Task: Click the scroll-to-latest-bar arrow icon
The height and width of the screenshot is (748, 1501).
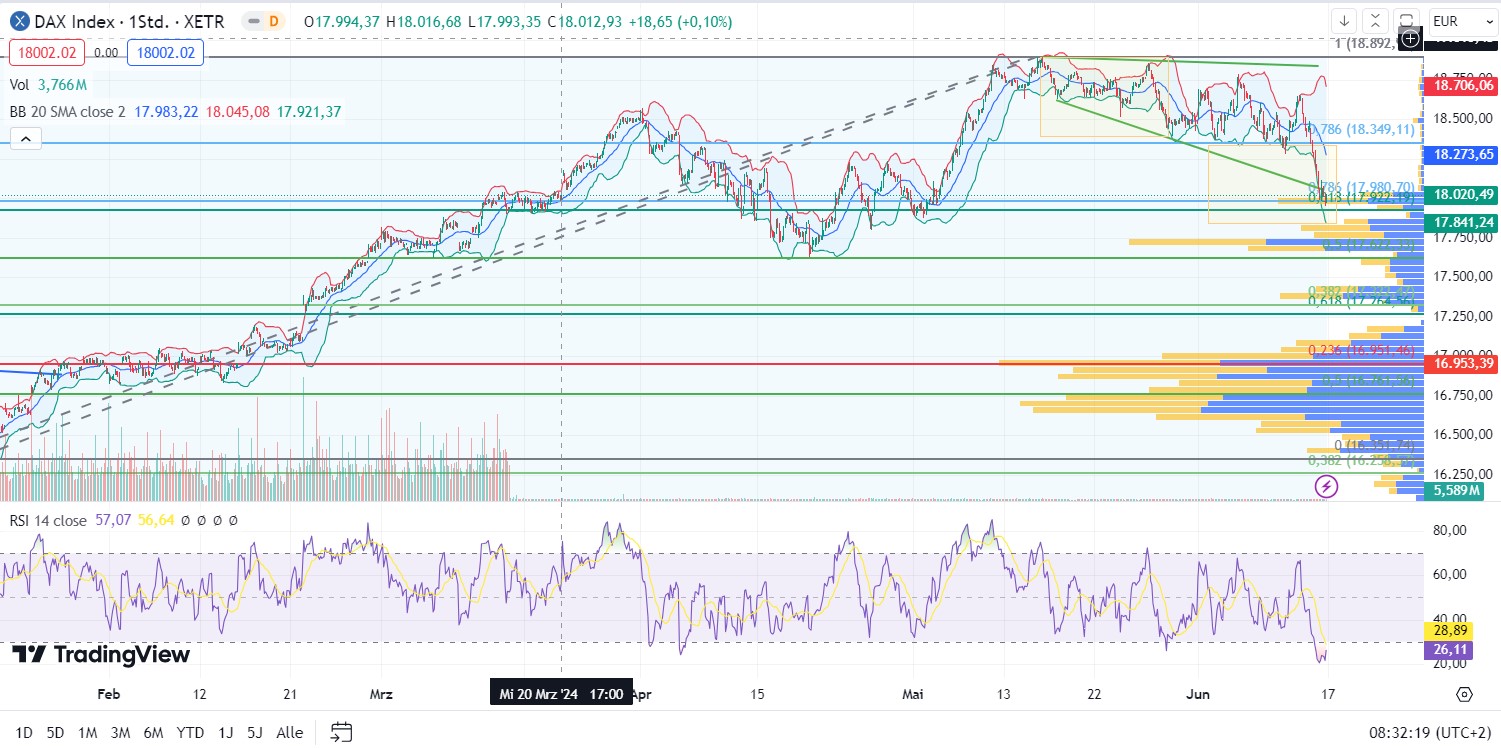Action: pos(1346,20)
